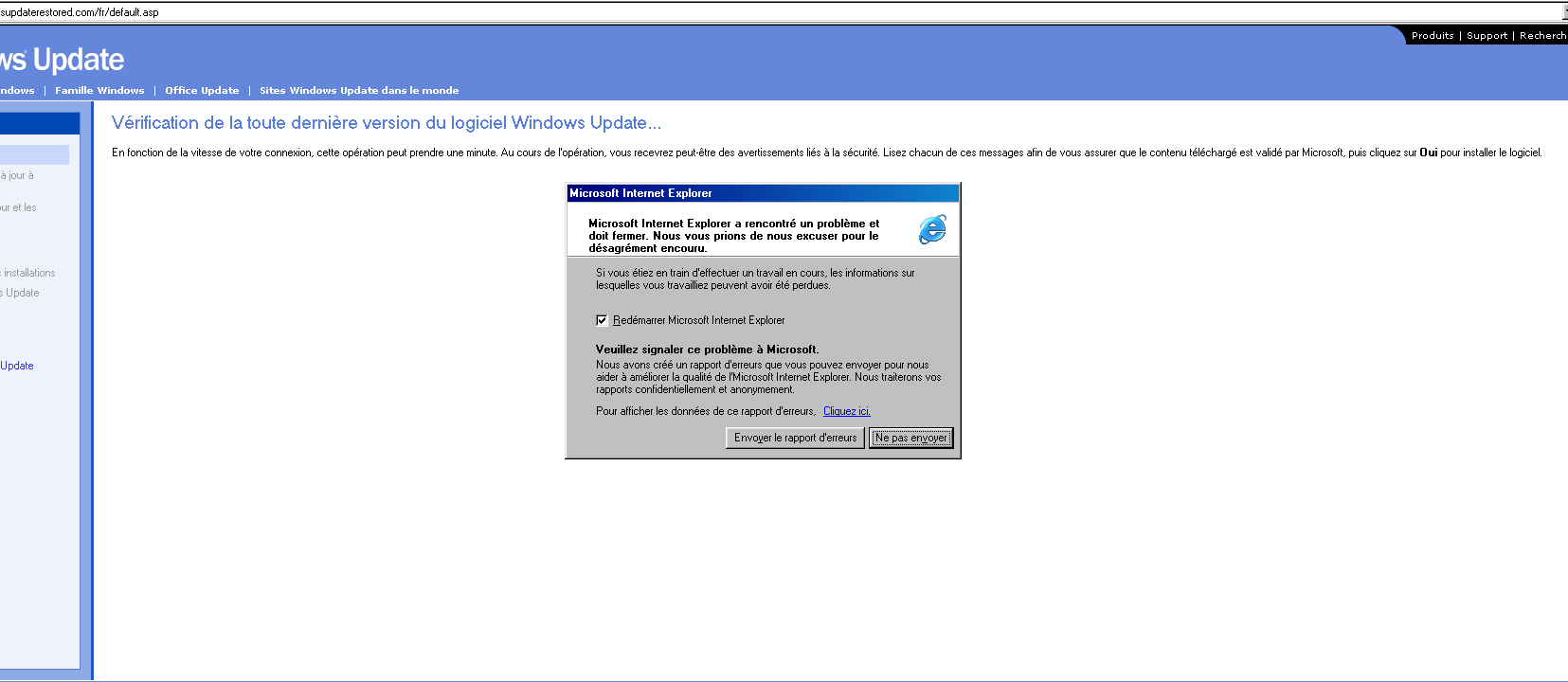Open the Cliquez ici error data link
Screen dimensions: 1568x682
click(x=846, y=411)
